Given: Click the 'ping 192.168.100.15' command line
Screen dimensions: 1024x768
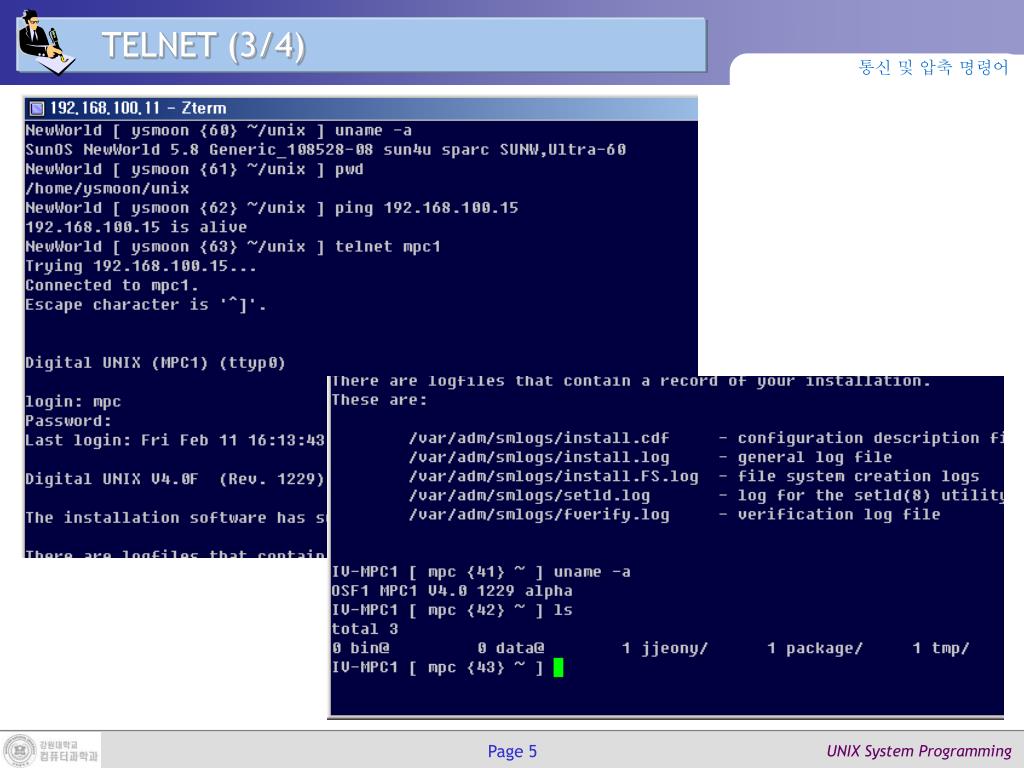Looking at the screenshot, I should 272,208.
